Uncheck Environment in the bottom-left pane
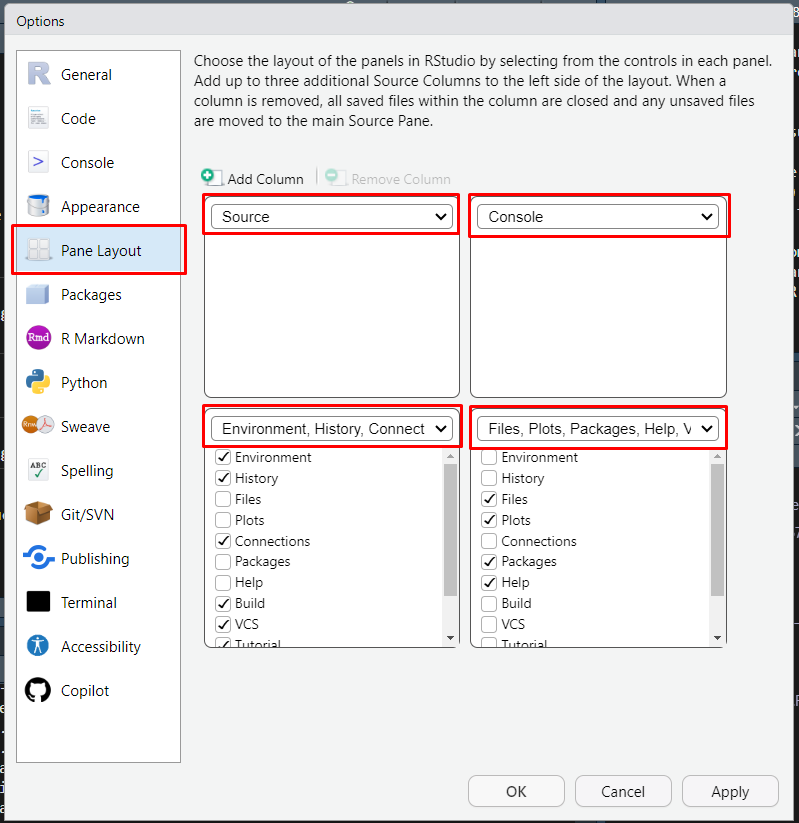 point(223,458)
